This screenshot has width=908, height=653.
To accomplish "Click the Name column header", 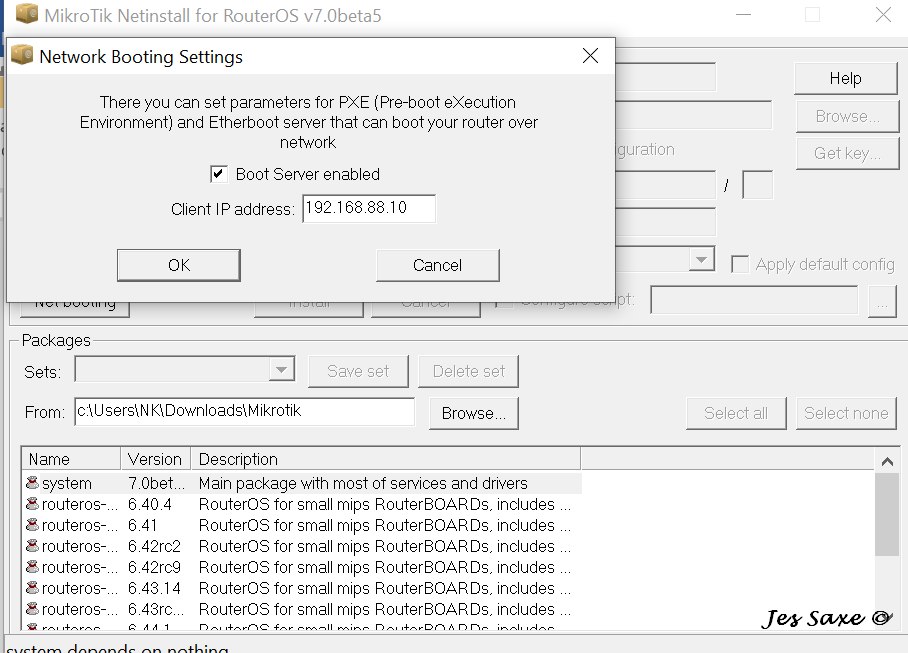I will click(71, 459).
